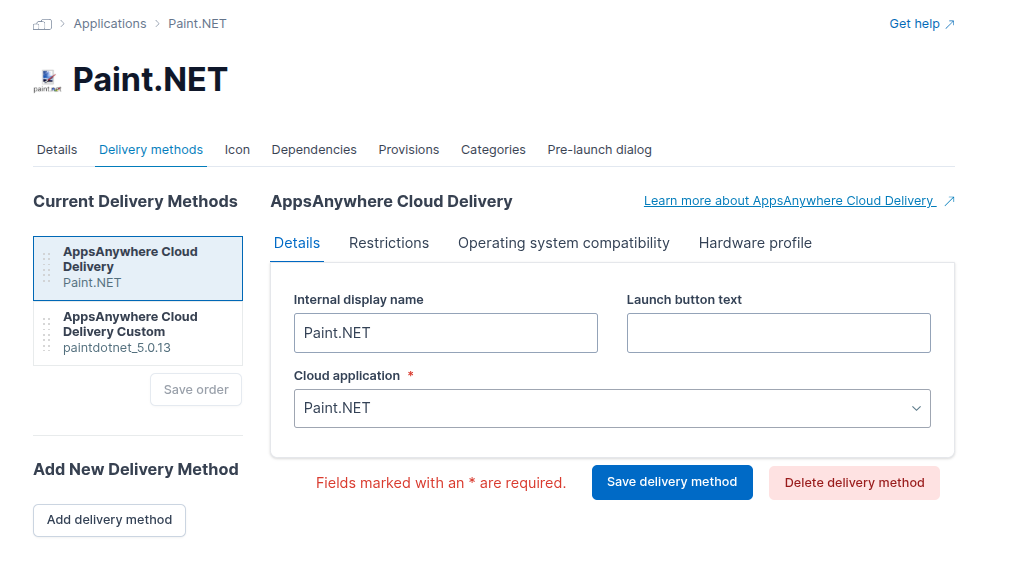Click Delete delivery method
Viewport: 1026px width, 575px height.
tap(855, 483)
